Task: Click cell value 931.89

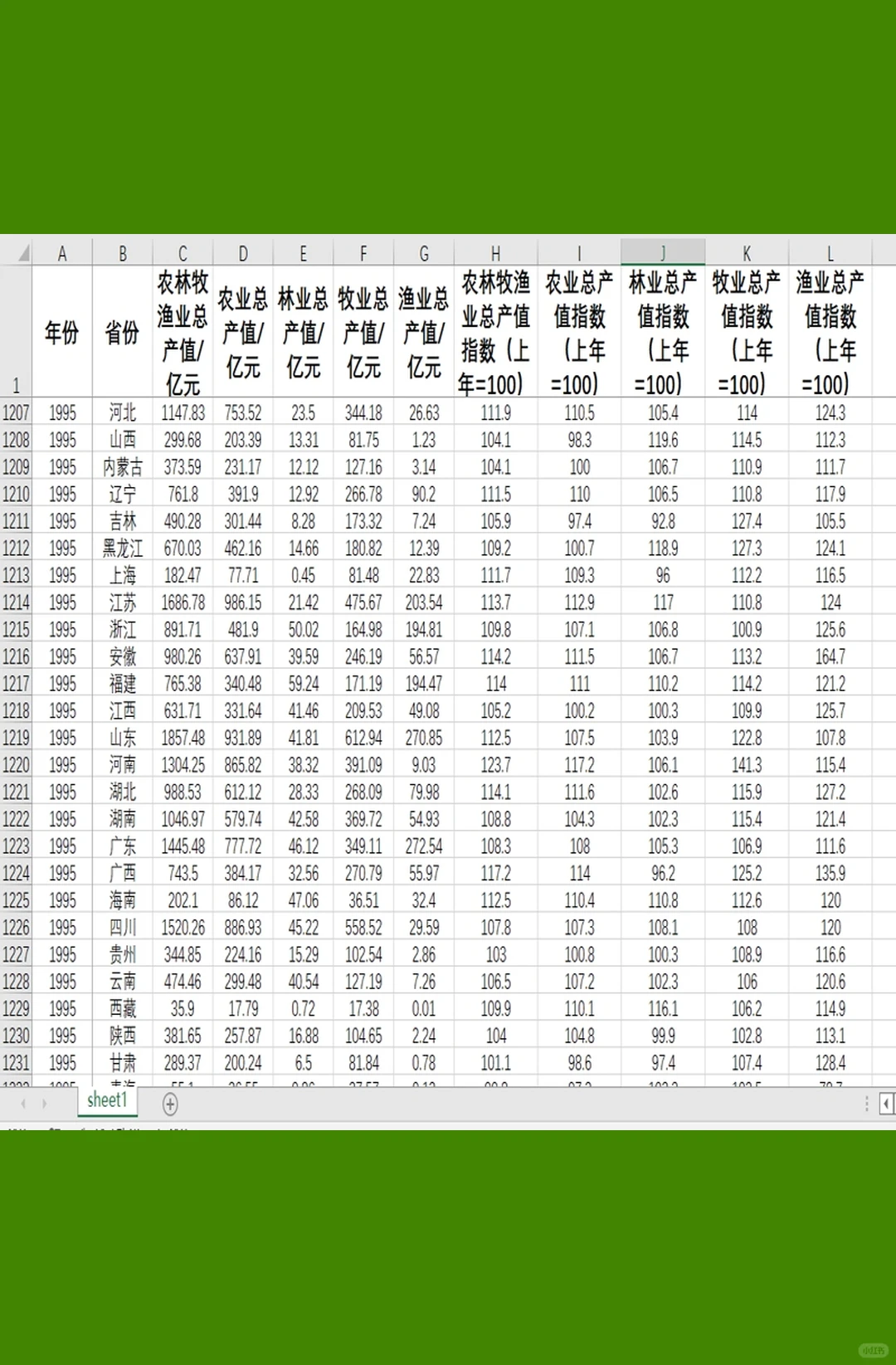Action: (x=243, y=738)
